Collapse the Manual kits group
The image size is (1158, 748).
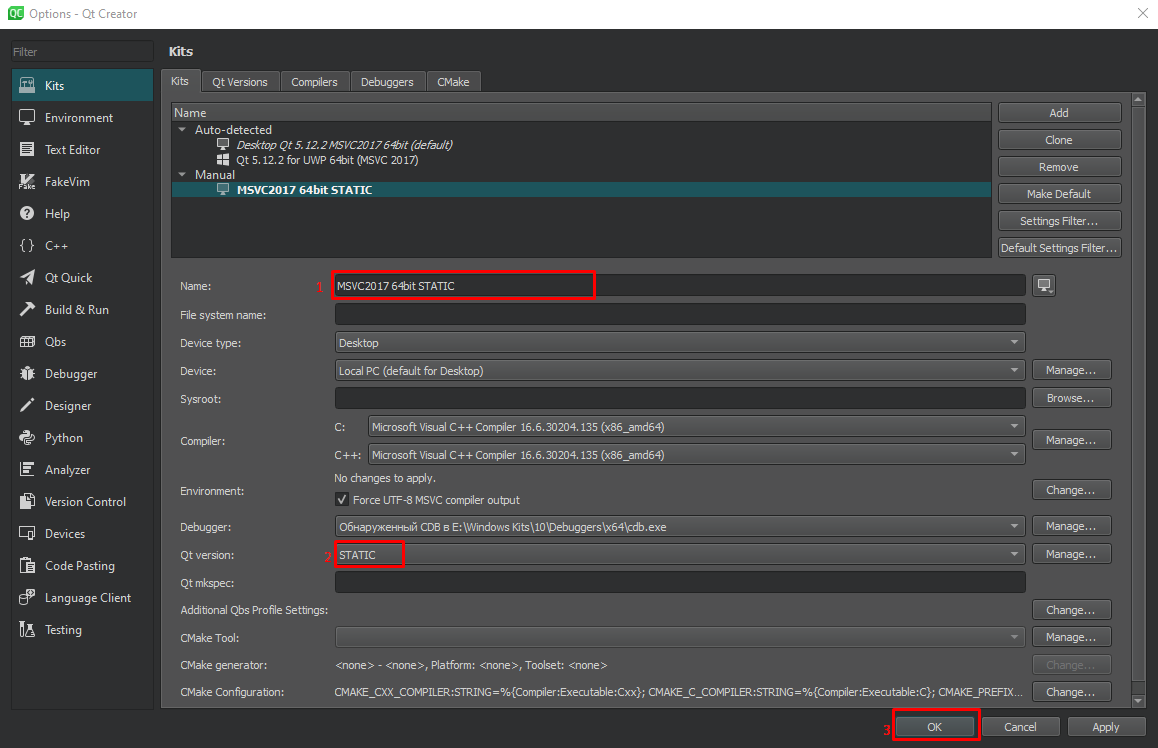click(x=182, y=174)
